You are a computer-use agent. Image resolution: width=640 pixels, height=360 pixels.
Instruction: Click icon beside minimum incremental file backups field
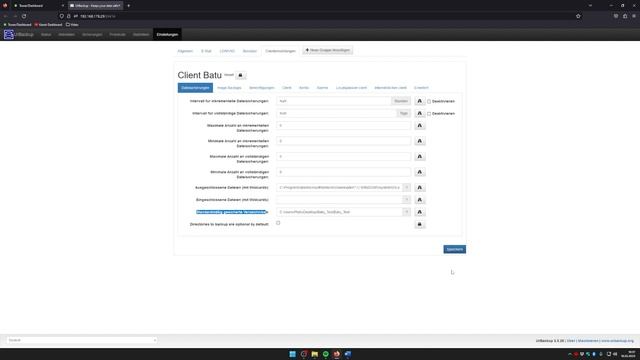[x=419, y=141]
